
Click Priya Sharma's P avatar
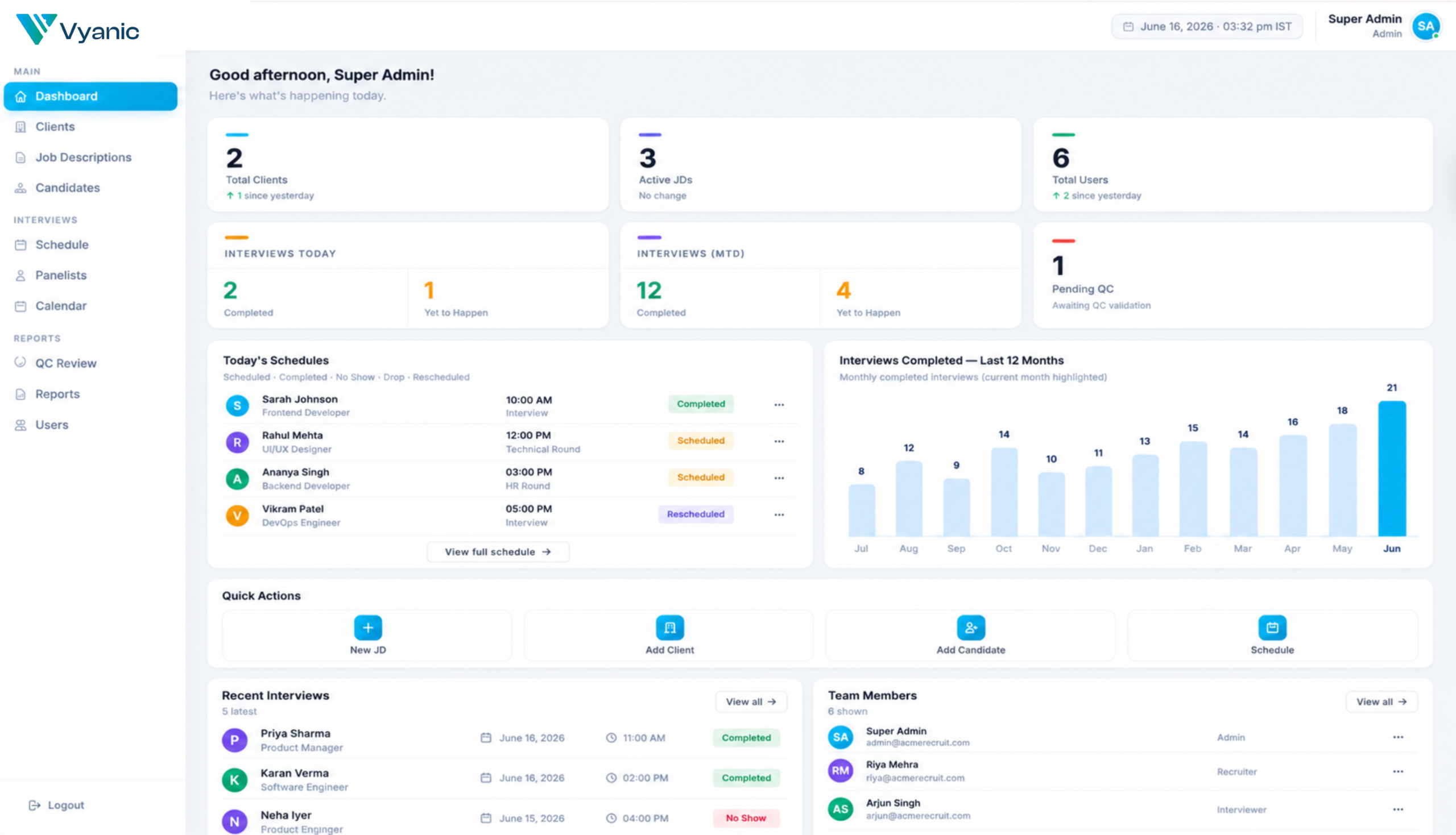coord(235,741)
